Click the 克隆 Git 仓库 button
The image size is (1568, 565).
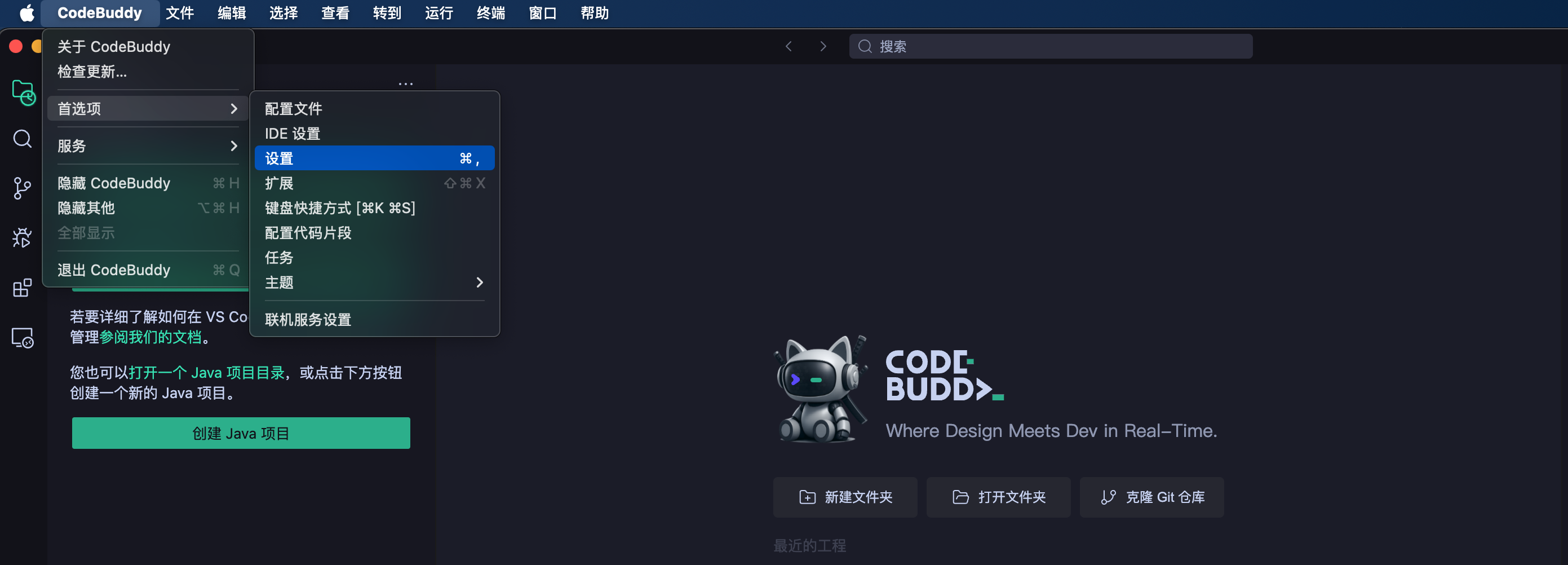point(1151,497)
